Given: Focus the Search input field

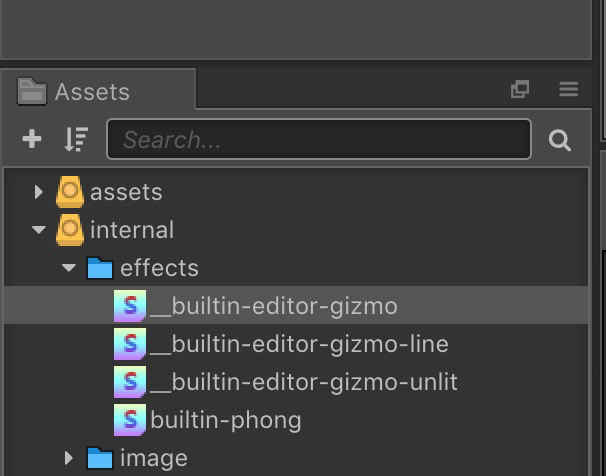Looking at the screenshot, I should click(x=318, y=140).
